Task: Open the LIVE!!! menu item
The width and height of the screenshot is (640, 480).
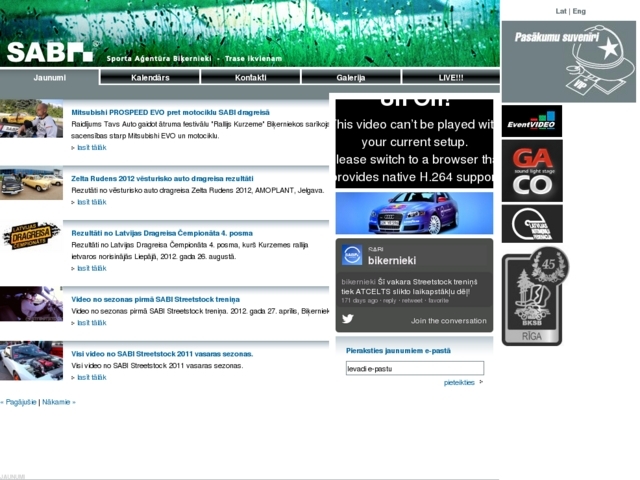Action: coord(451,78)
